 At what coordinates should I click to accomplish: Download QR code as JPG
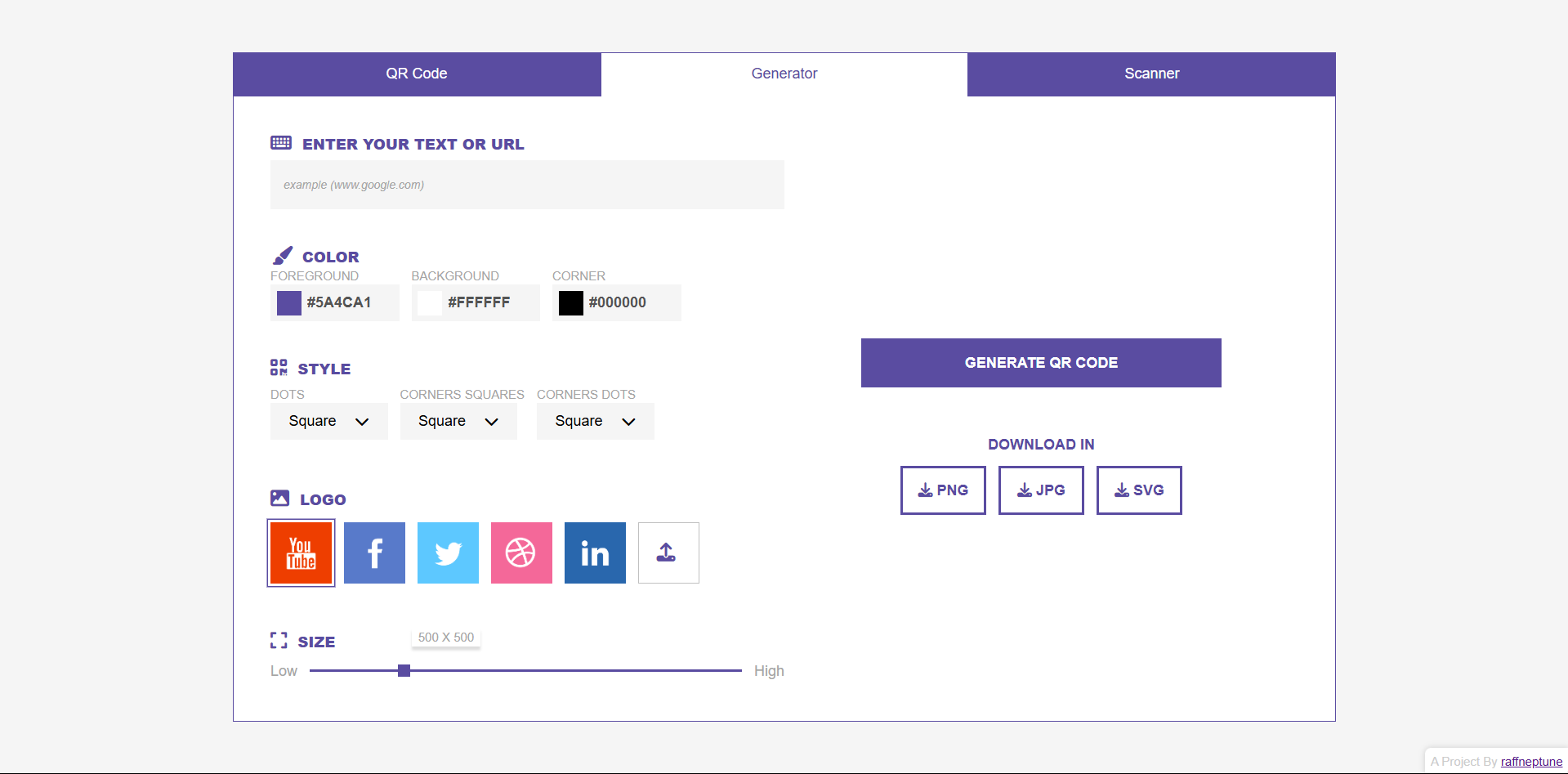tap(1041, 490)
